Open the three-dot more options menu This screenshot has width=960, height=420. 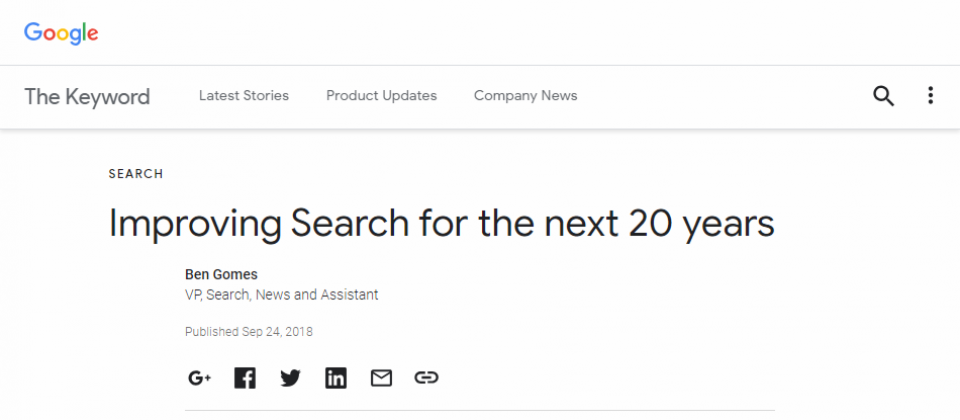[x=930, y=96]
